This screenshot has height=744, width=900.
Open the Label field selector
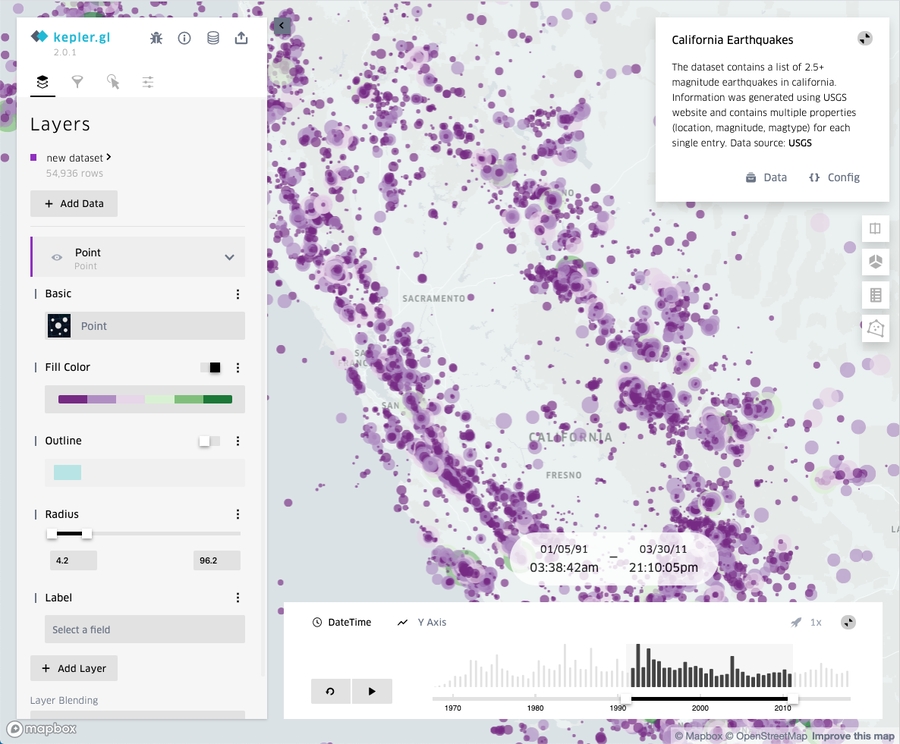(x=144, y=629)
